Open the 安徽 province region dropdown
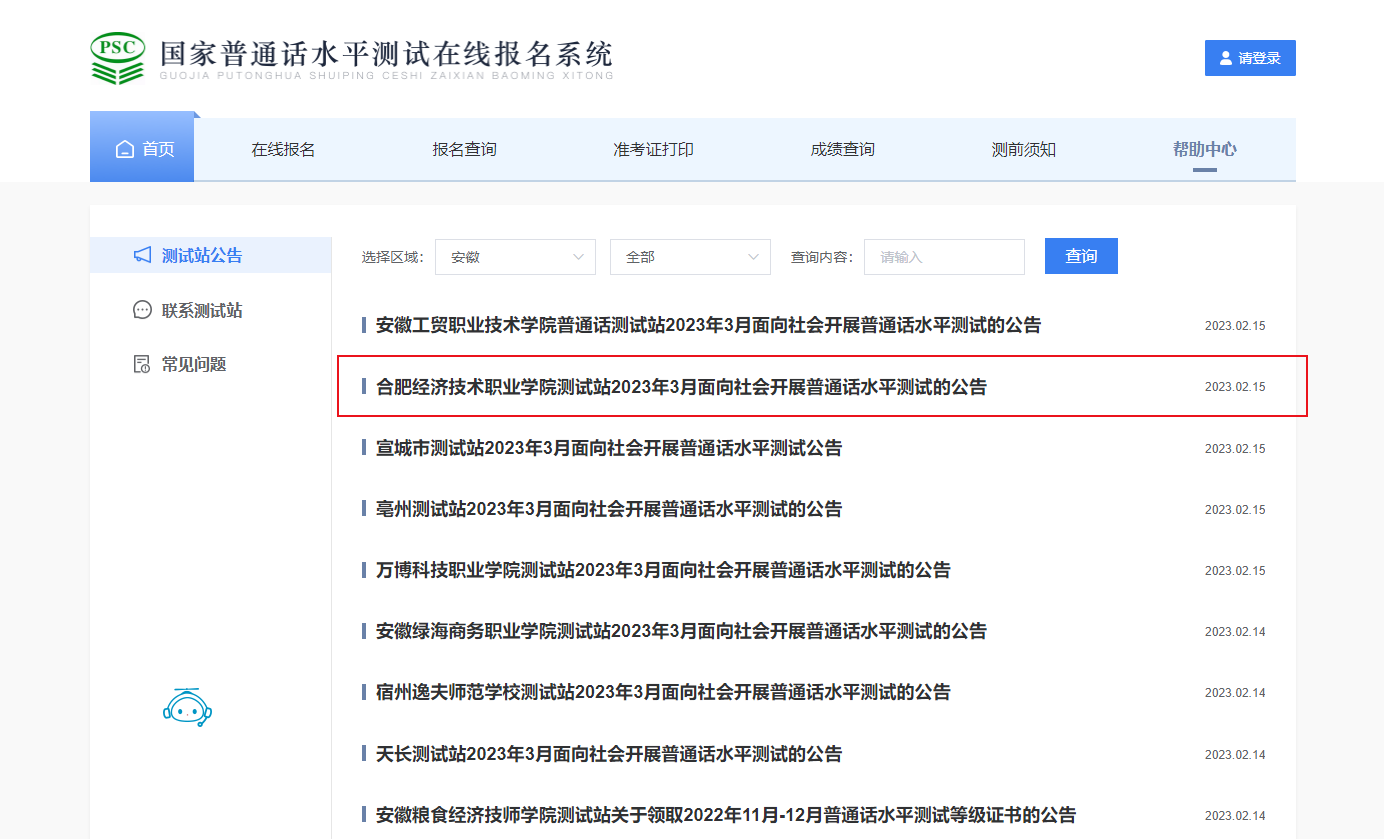The image size is (1384, 839). pos(515,257)
